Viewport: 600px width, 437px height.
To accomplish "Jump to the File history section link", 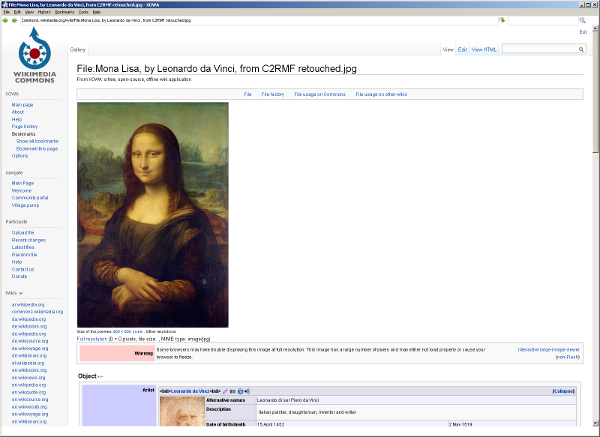I will (x=273, y=93).
